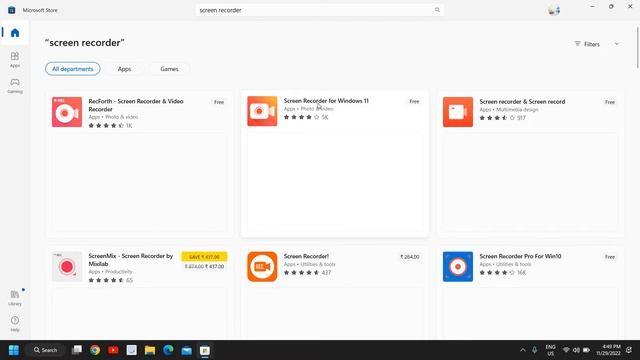The image size is (640, 360).
Task: Open the taskbar clock and date
Action: (x=608, y=350)
